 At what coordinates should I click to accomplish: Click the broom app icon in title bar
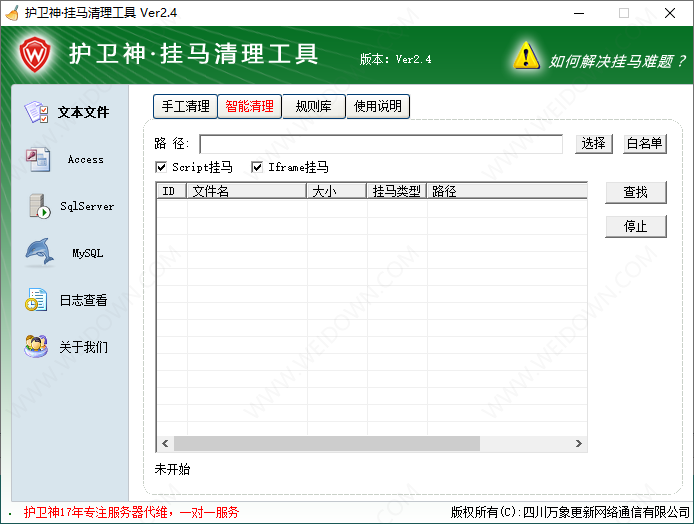[x=12, y=13]
